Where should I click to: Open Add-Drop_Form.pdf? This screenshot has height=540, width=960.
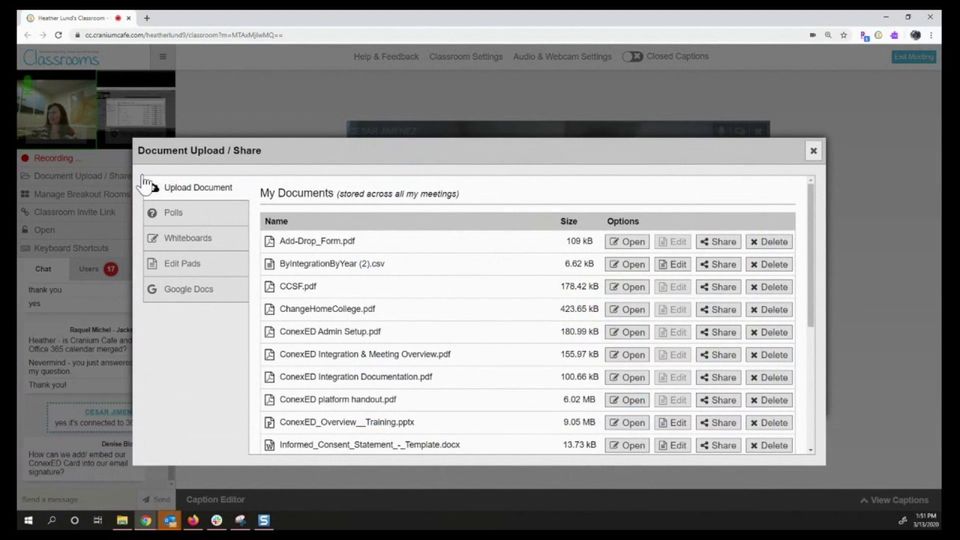coord(627,242)
